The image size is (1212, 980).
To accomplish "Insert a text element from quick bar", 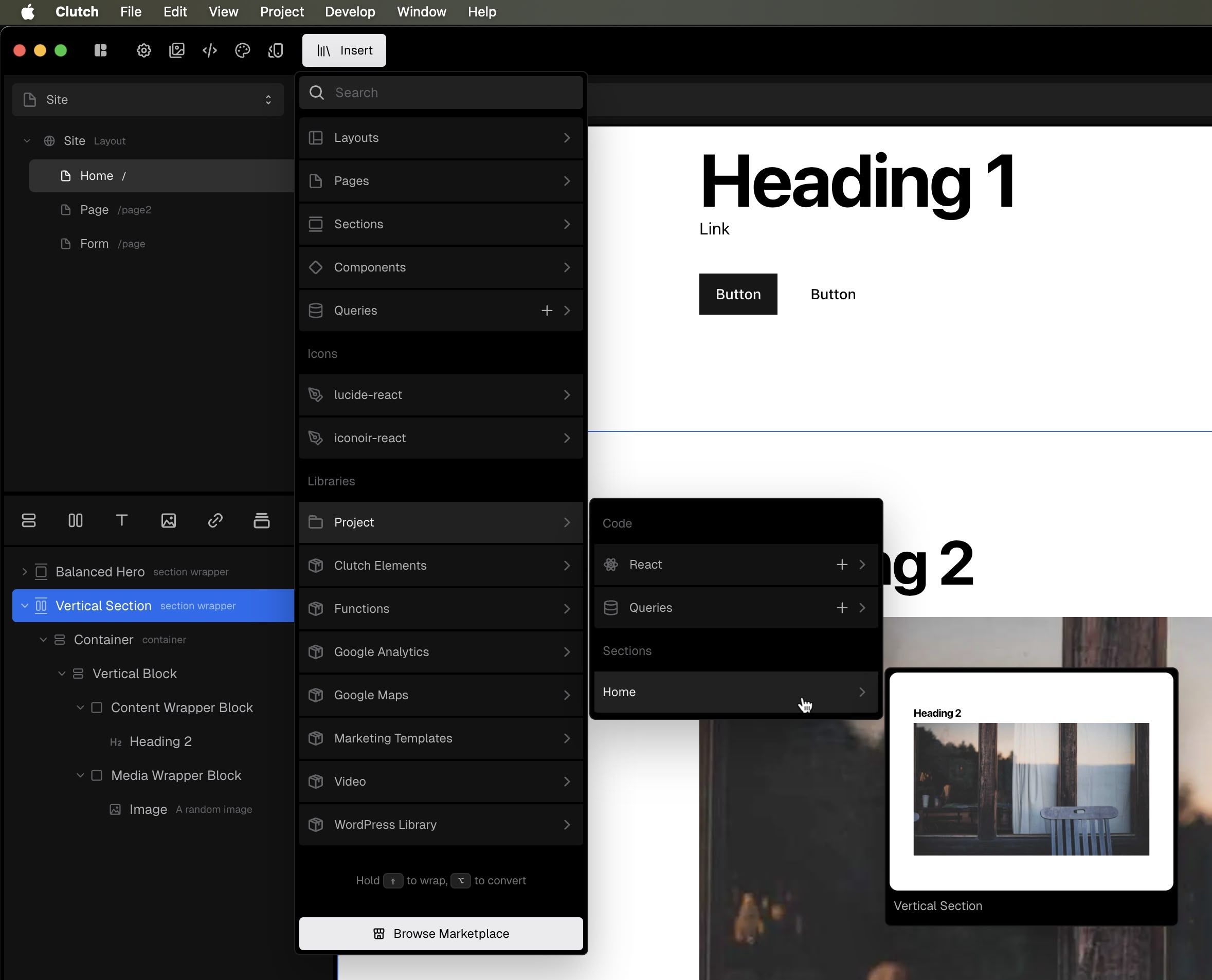I will (x=122, y=520).
